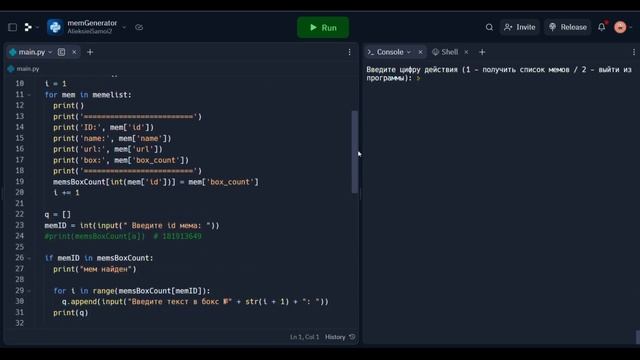
Task: Open the tools menu icon beside sidebar toggle
Action: 28,27
